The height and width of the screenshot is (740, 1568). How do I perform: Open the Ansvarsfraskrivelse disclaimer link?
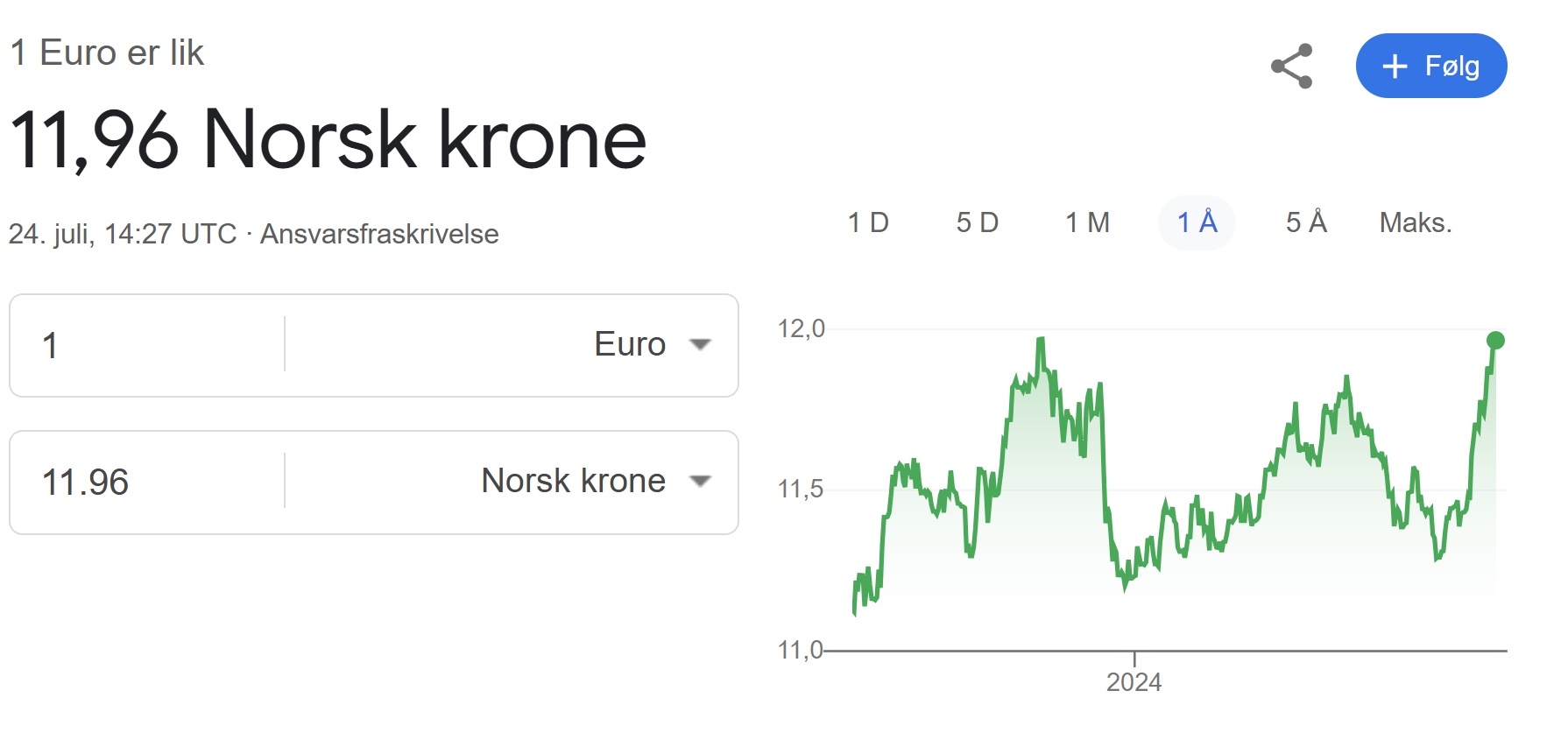(379, 234)
